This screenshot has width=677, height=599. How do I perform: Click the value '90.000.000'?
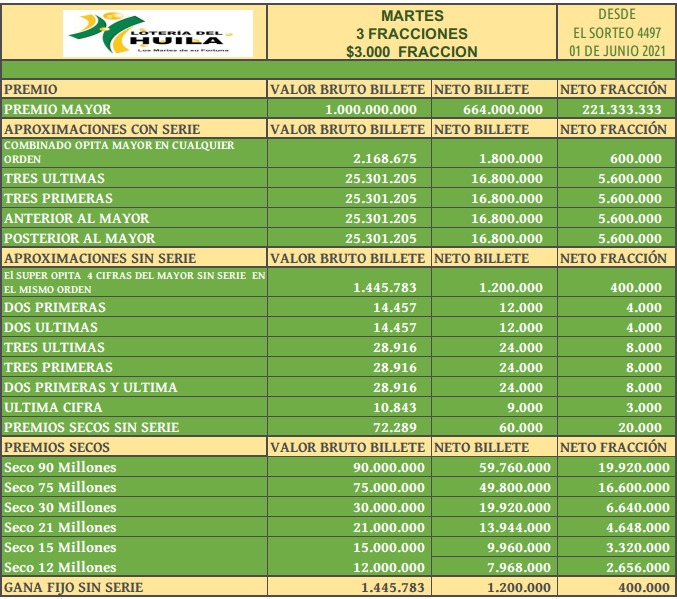click(x=389, y=467)
